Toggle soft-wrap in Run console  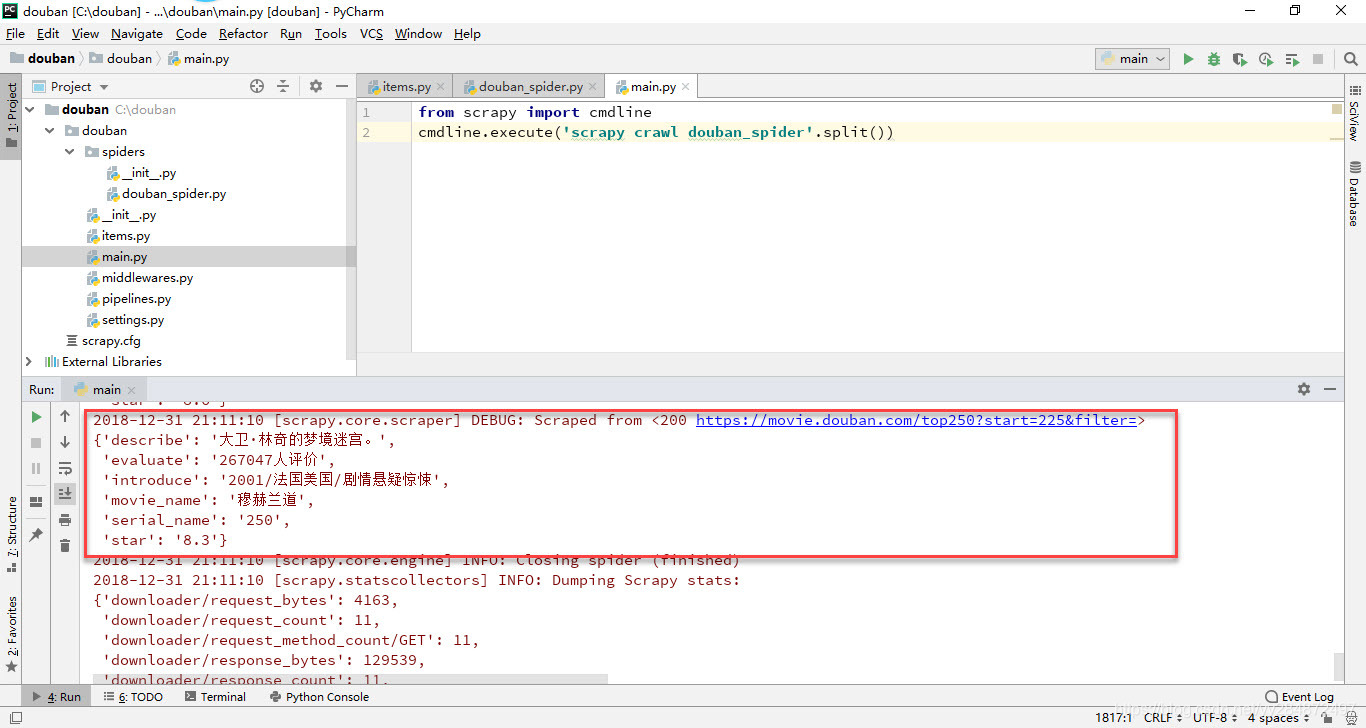click(x=65, y=468)
